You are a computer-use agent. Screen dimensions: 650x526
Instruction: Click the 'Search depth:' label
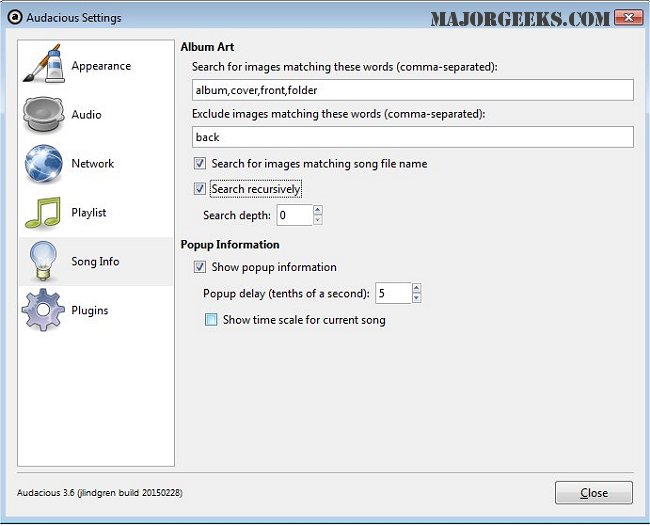tap(237, 216)
